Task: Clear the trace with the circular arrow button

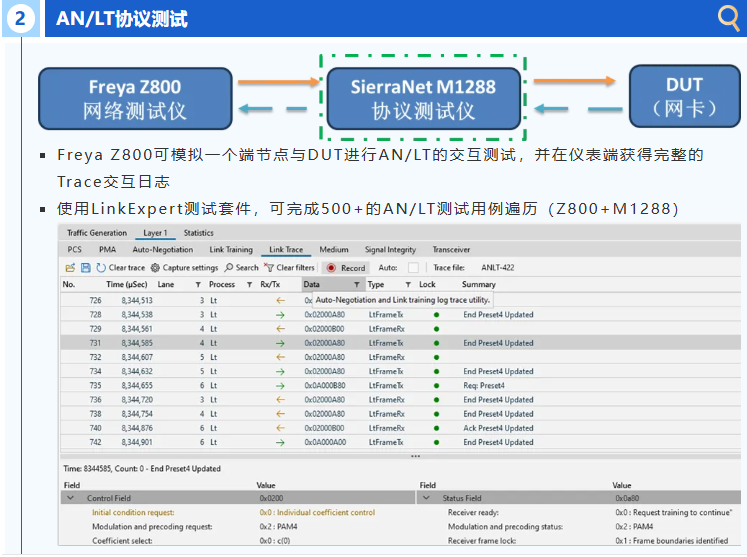Action: [x=101, y=268]
